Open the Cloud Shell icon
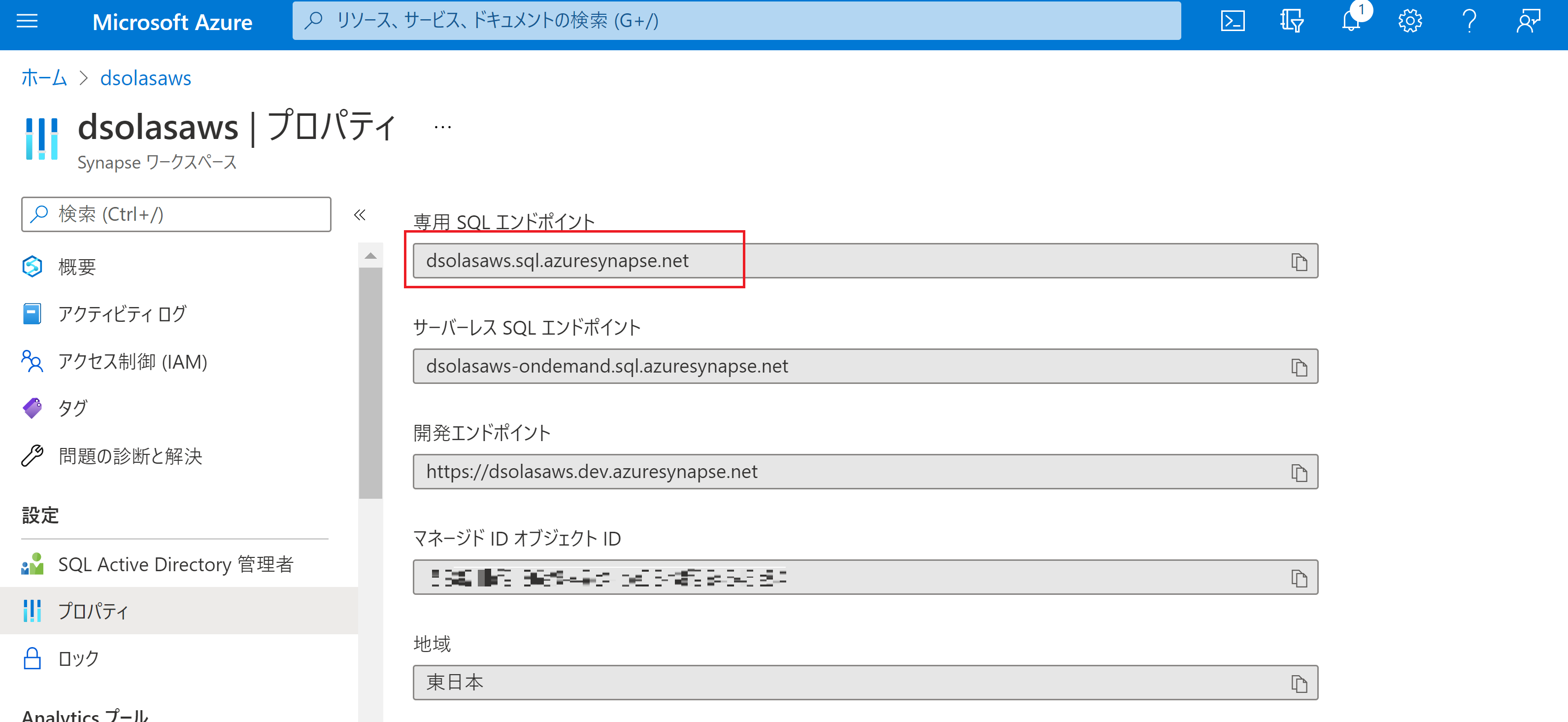 1232,21
